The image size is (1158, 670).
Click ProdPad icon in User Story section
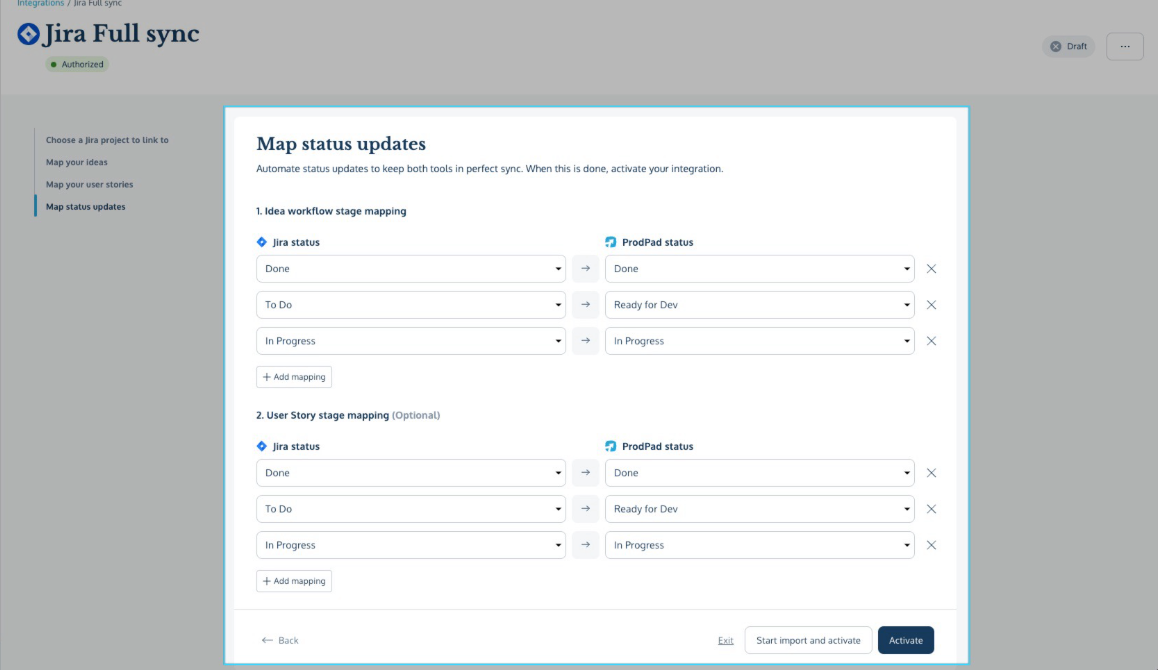tap(611, 446)
